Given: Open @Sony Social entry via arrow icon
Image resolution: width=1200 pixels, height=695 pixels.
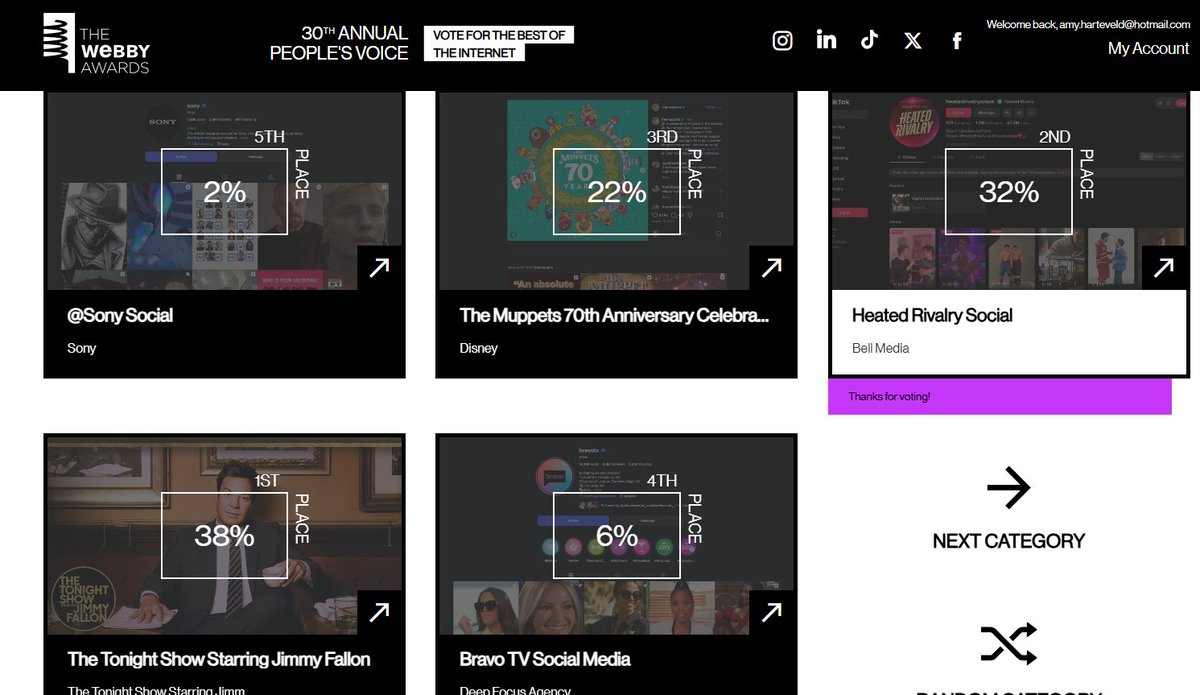Looking at the screenshot, I should (380, 268).
